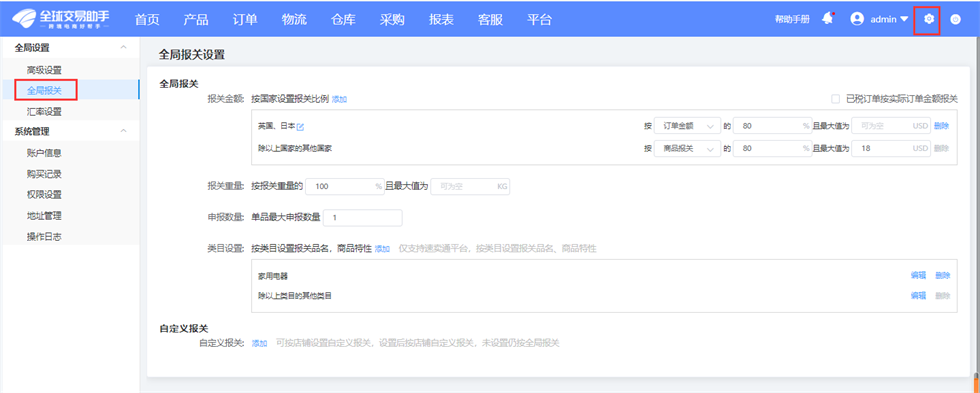Viewport: 980px width, 393px height.
Task: Open 地址管理 in the sidebar
Action: coord(44,216)
